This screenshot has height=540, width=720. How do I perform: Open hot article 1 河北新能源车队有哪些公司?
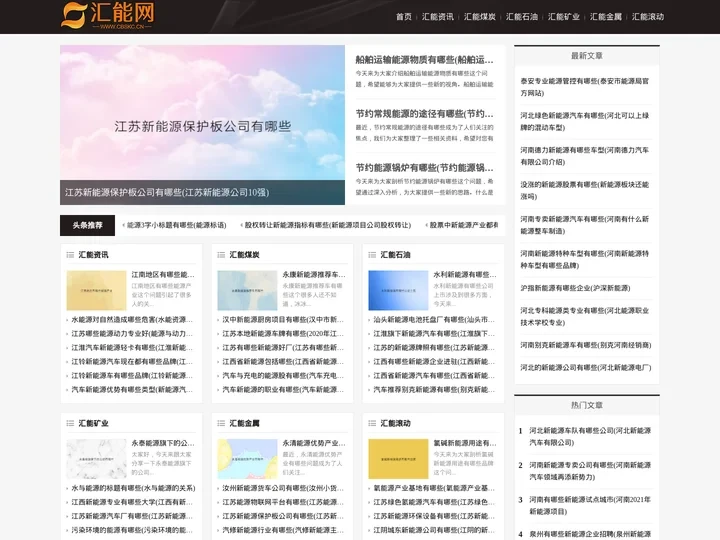click(590, 437)
